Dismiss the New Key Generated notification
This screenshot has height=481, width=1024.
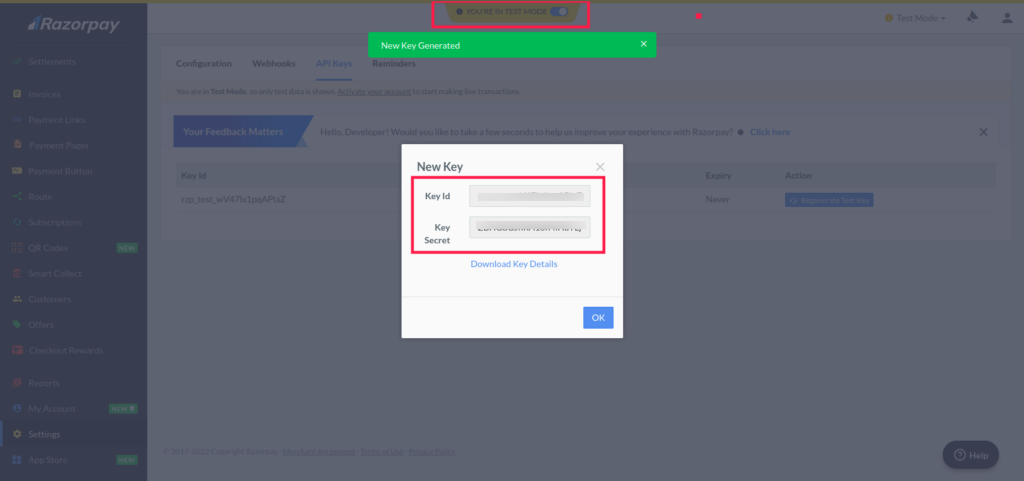(644, 45)
